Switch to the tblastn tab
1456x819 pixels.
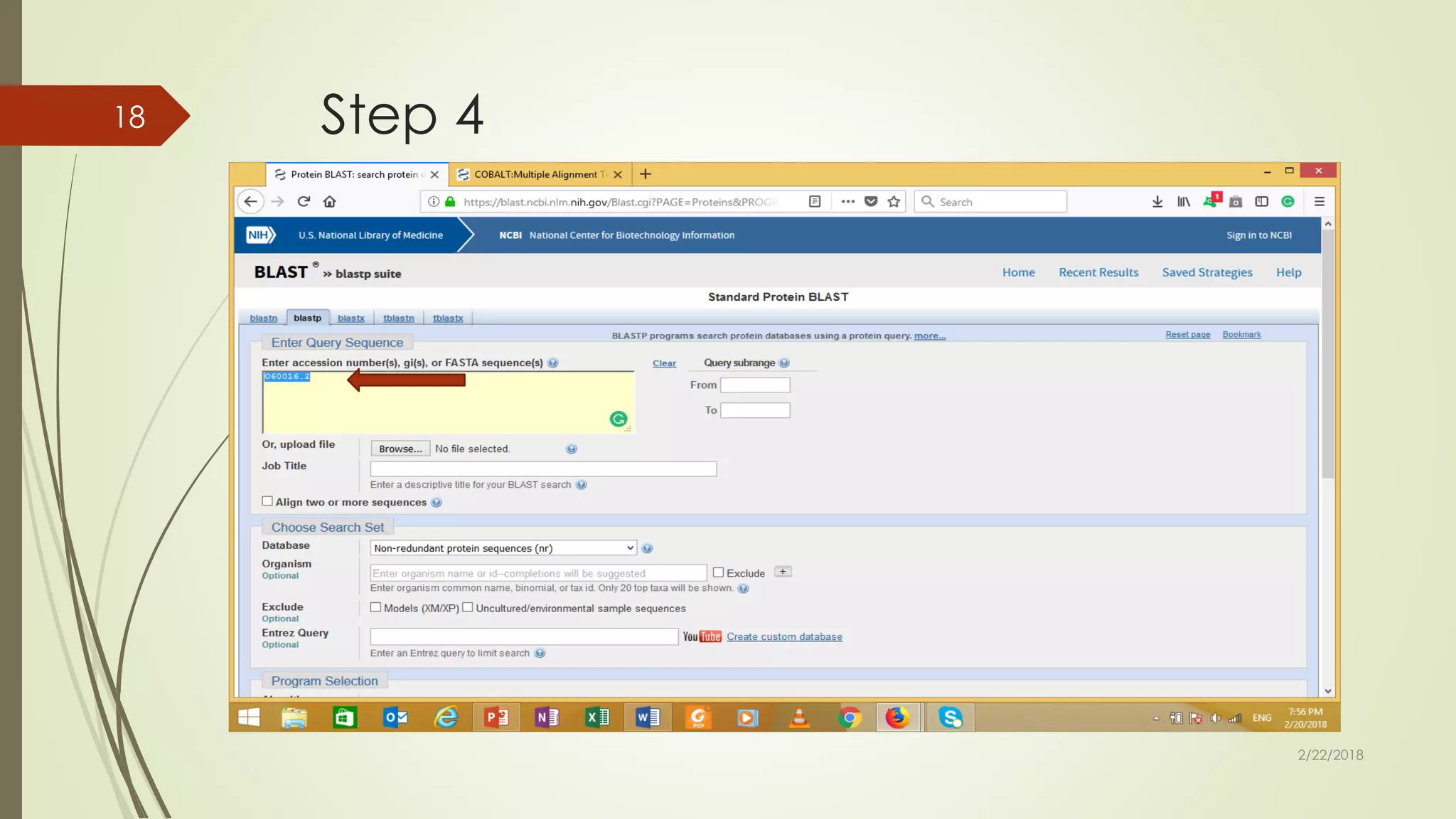pos(398,318)
